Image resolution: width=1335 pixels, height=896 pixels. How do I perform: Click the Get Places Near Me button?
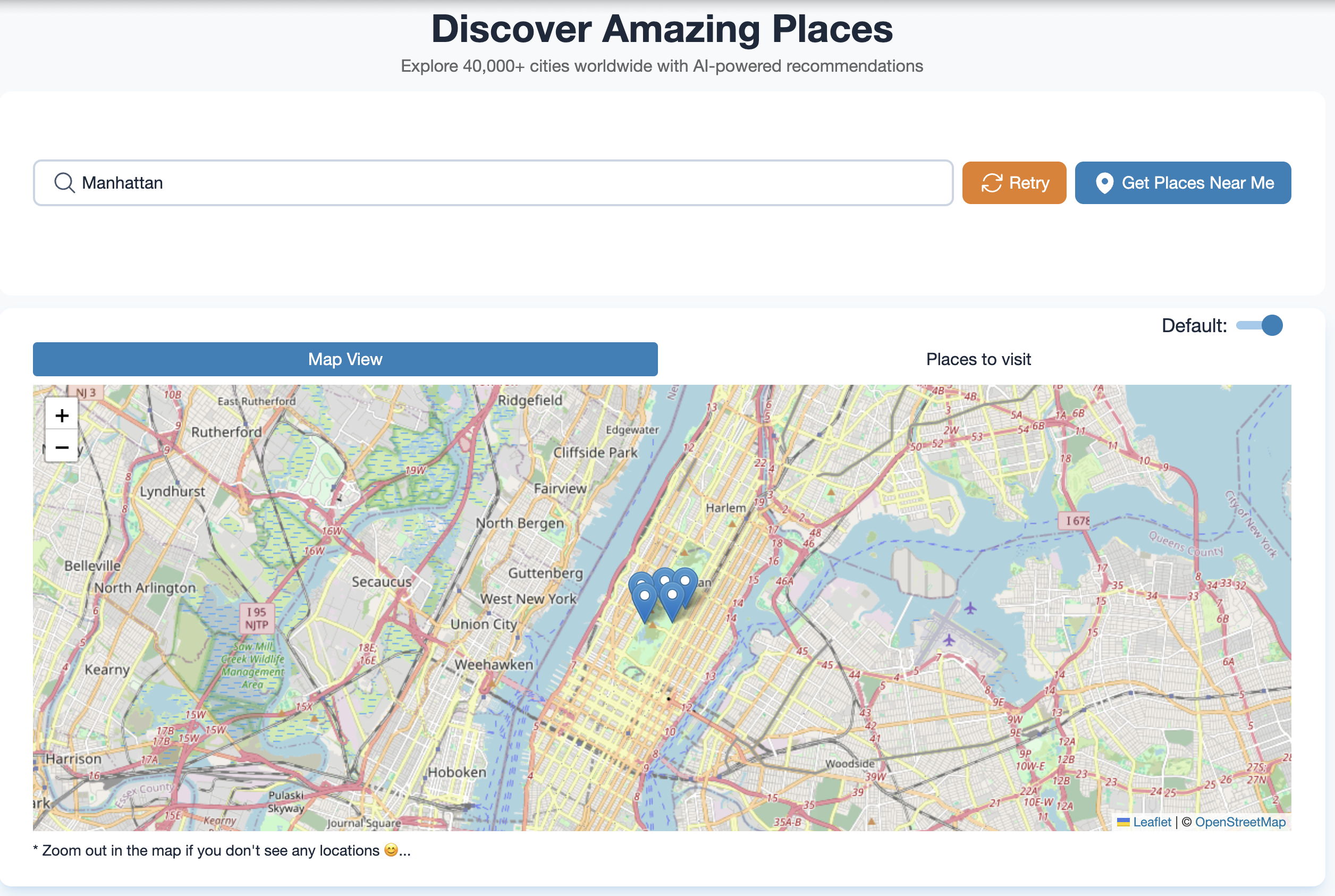click(x=1183, y=183)
